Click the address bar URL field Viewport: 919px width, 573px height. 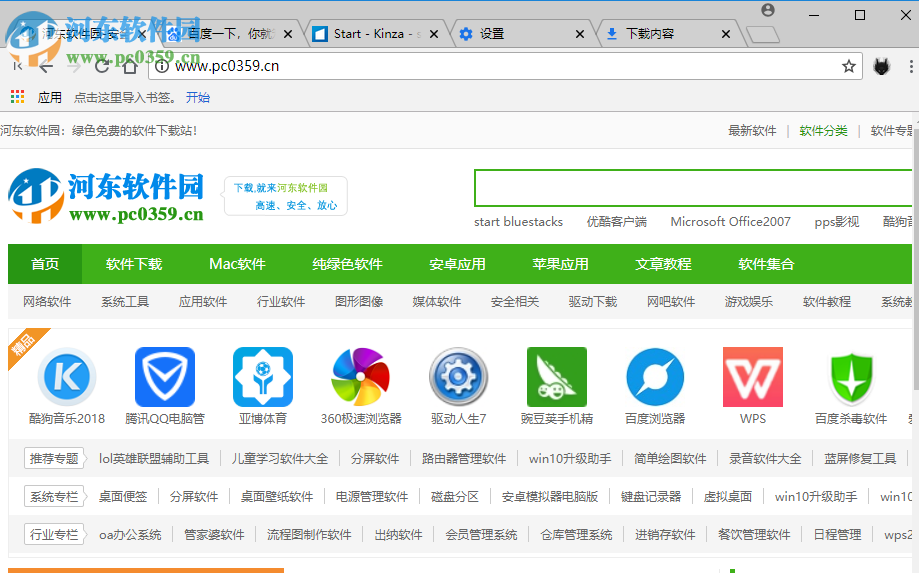[x=504, y=66]
